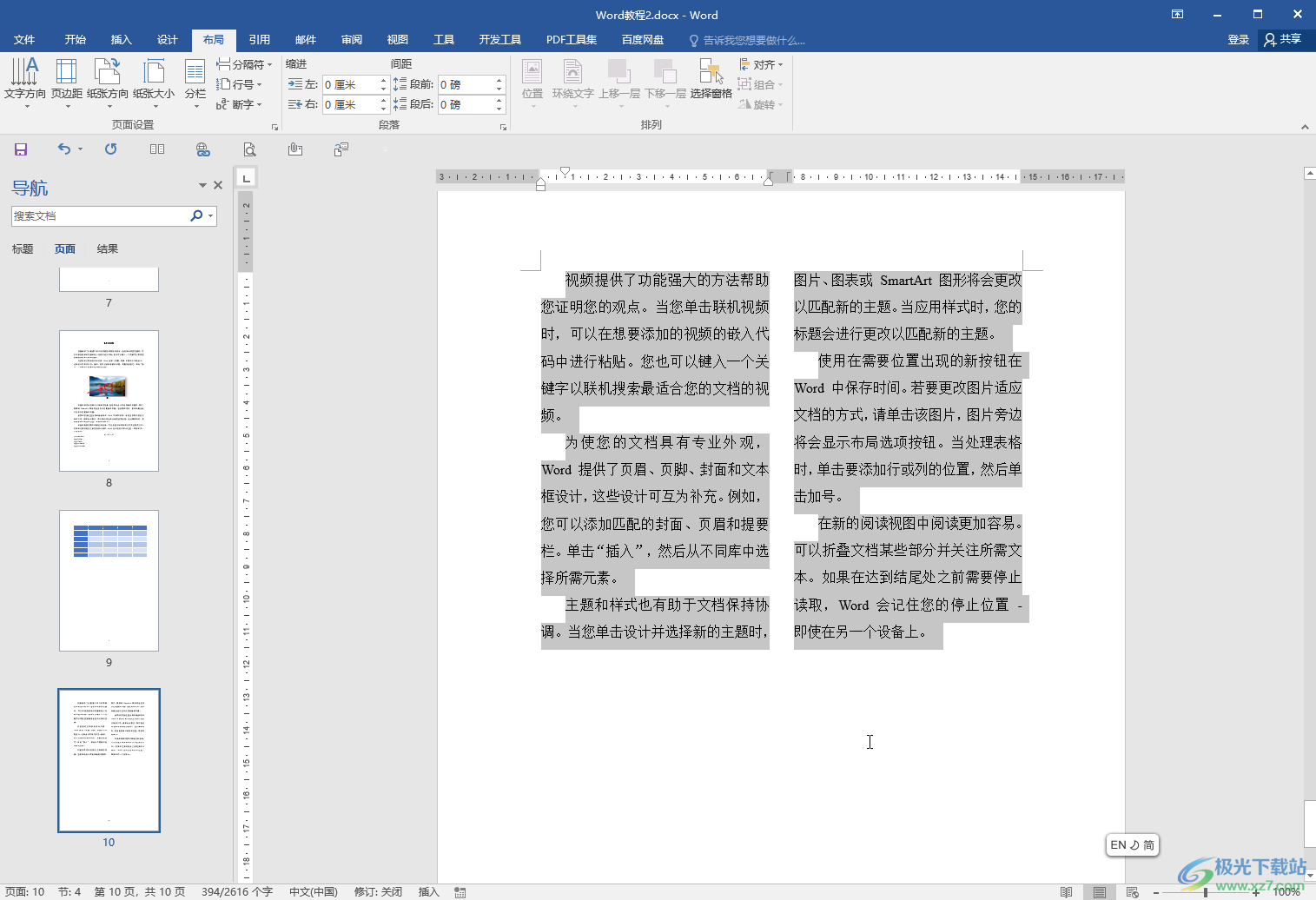Viewport: 1316px width, 900px height.
Task: Switch to Print Layout view
Action: point(1100,892)
